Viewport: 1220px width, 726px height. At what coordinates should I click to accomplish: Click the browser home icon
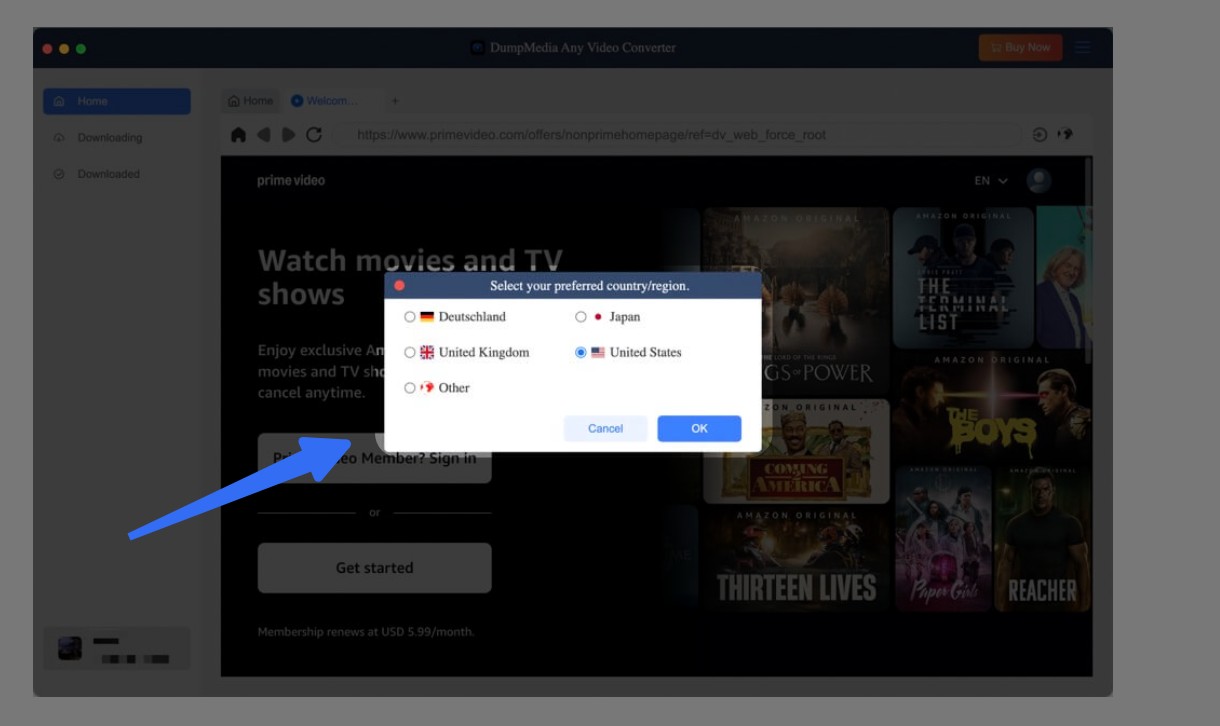pyautogui.click(x=238, y=134)
